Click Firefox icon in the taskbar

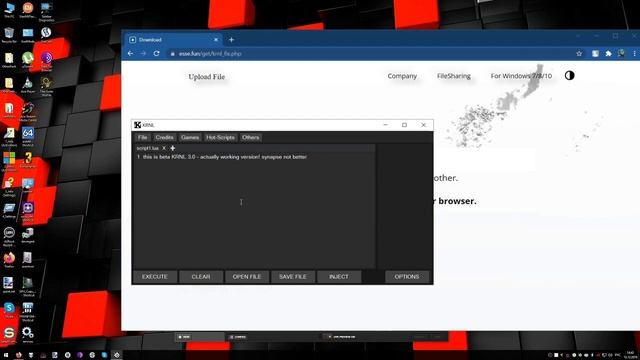[18, 355]
